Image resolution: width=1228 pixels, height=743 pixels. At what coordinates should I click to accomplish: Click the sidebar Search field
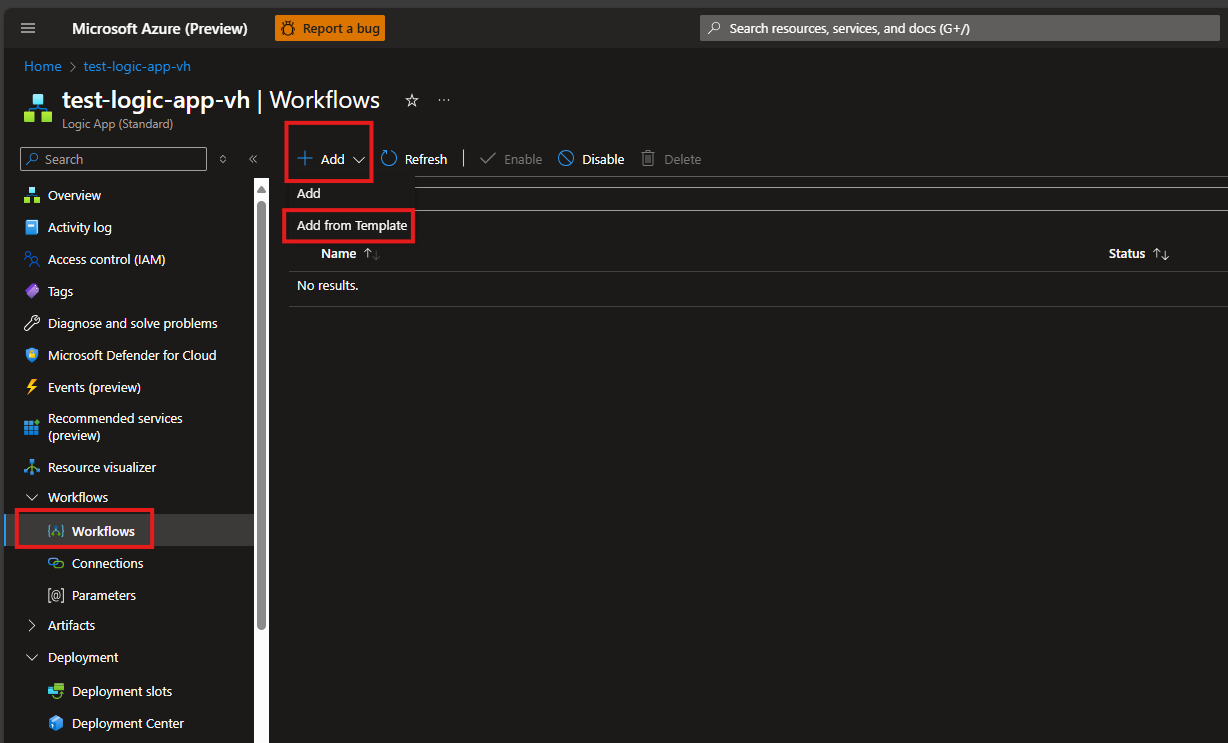[113, 159]
